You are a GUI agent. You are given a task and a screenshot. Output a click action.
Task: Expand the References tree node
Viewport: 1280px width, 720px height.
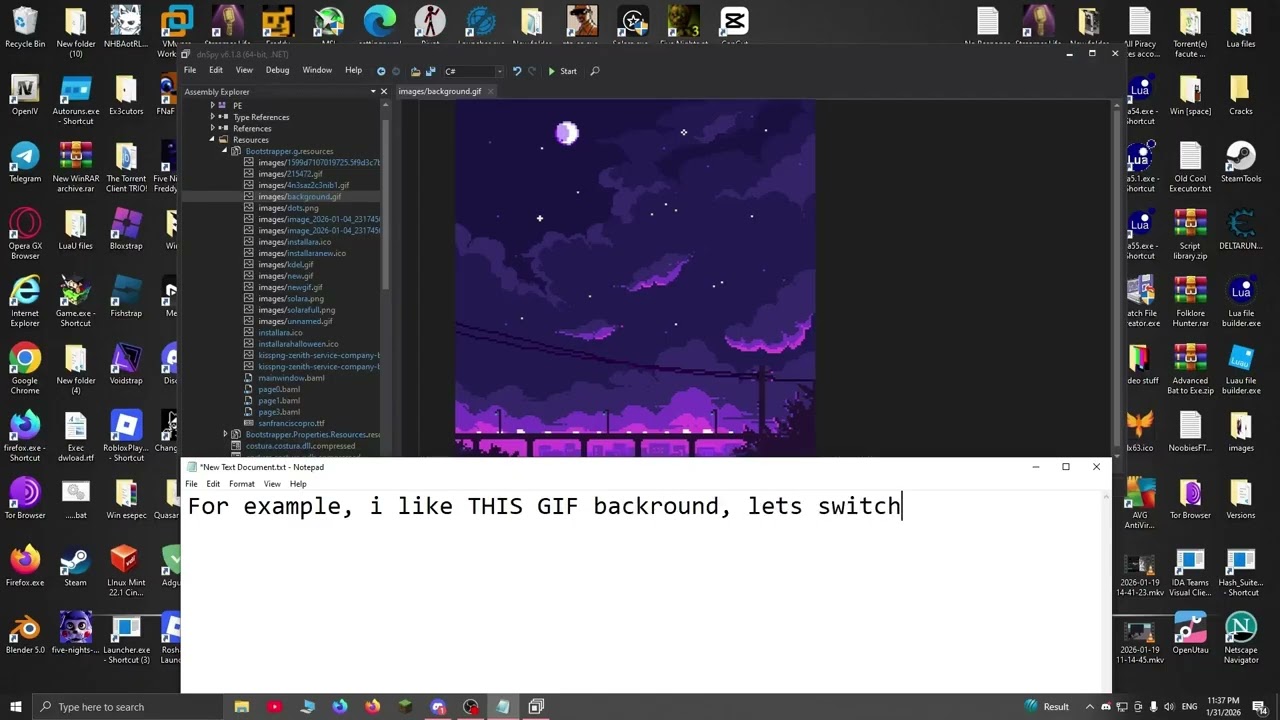point(212,128)
